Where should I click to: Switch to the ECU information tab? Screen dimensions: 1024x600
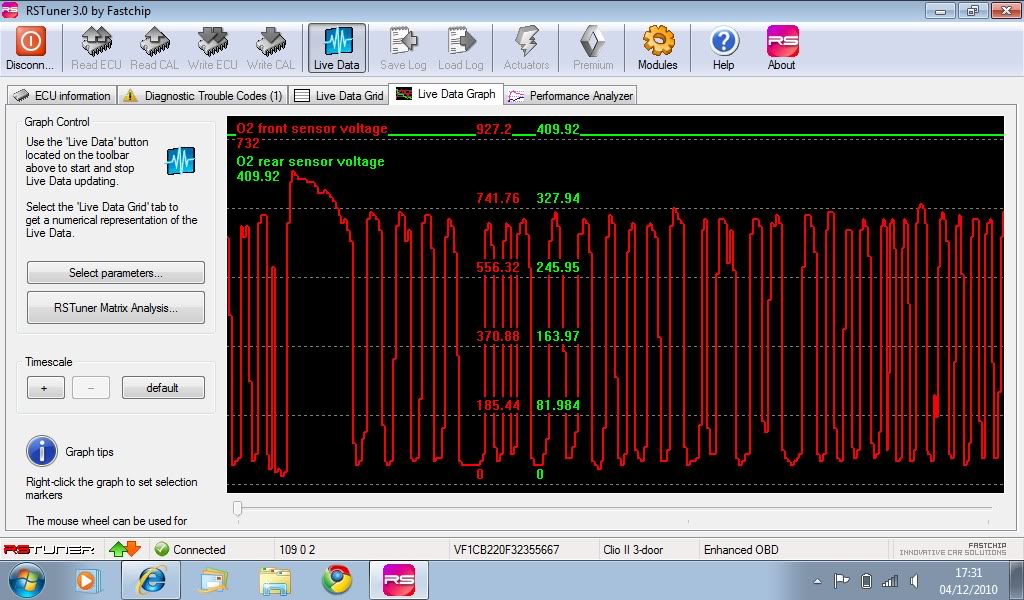(x=62, y=96)
